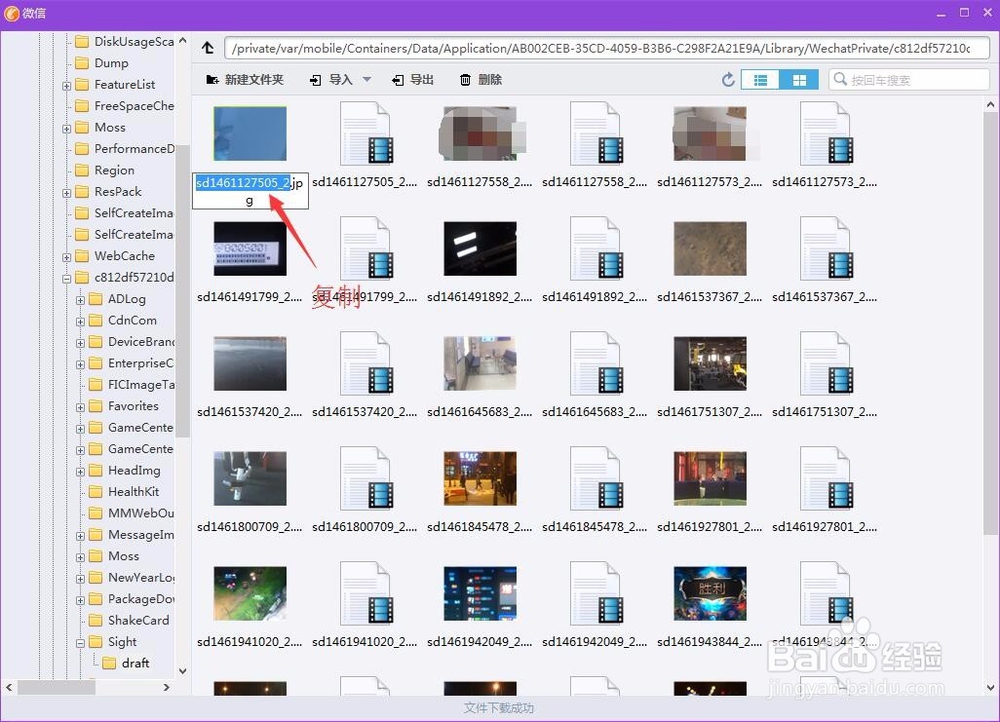
Task: Expand the top-level Moss folder below FeatureList
Action: 66,128
